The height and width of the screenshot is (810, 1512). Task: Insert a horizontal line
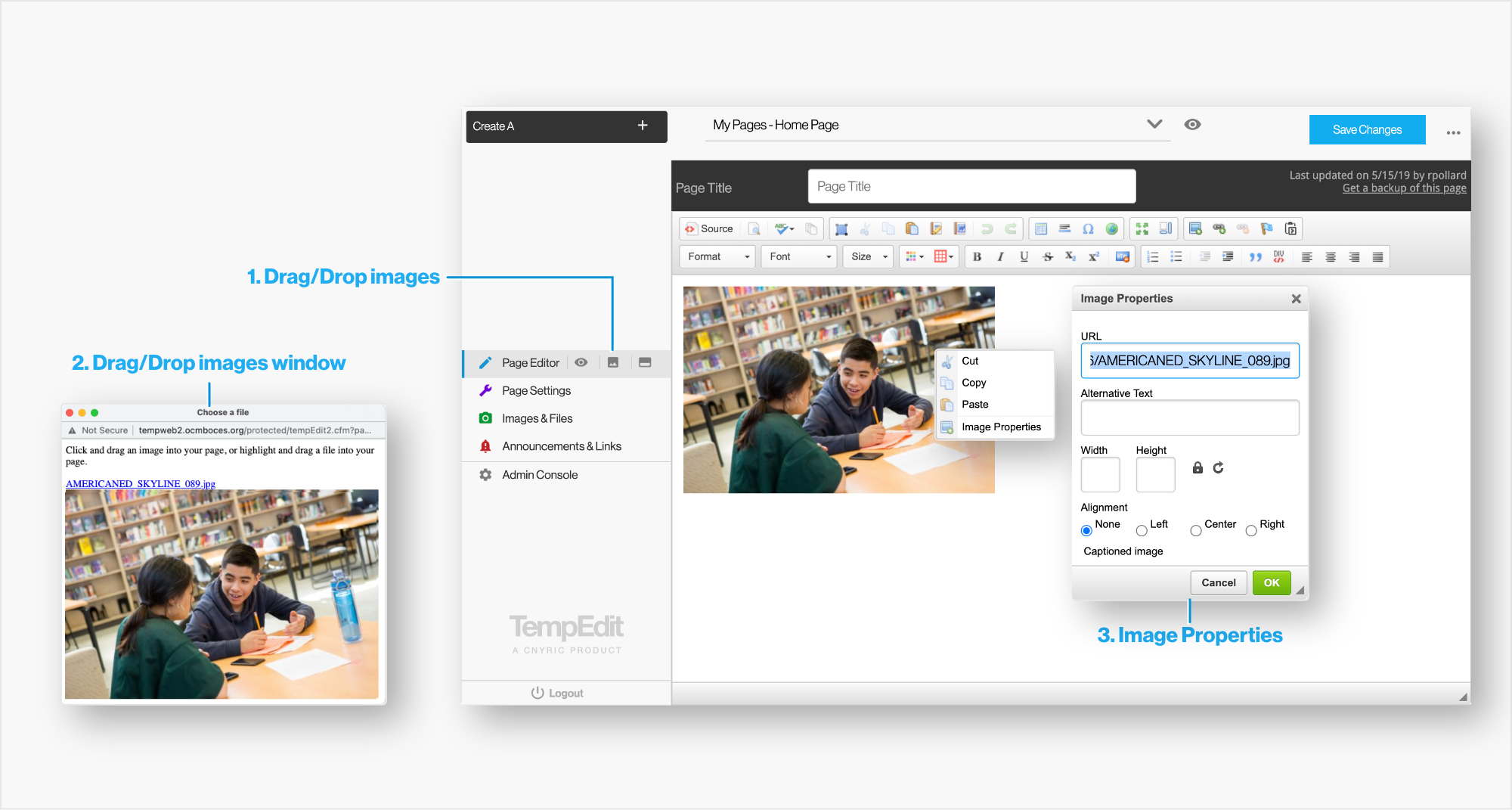click(1064, 228)
